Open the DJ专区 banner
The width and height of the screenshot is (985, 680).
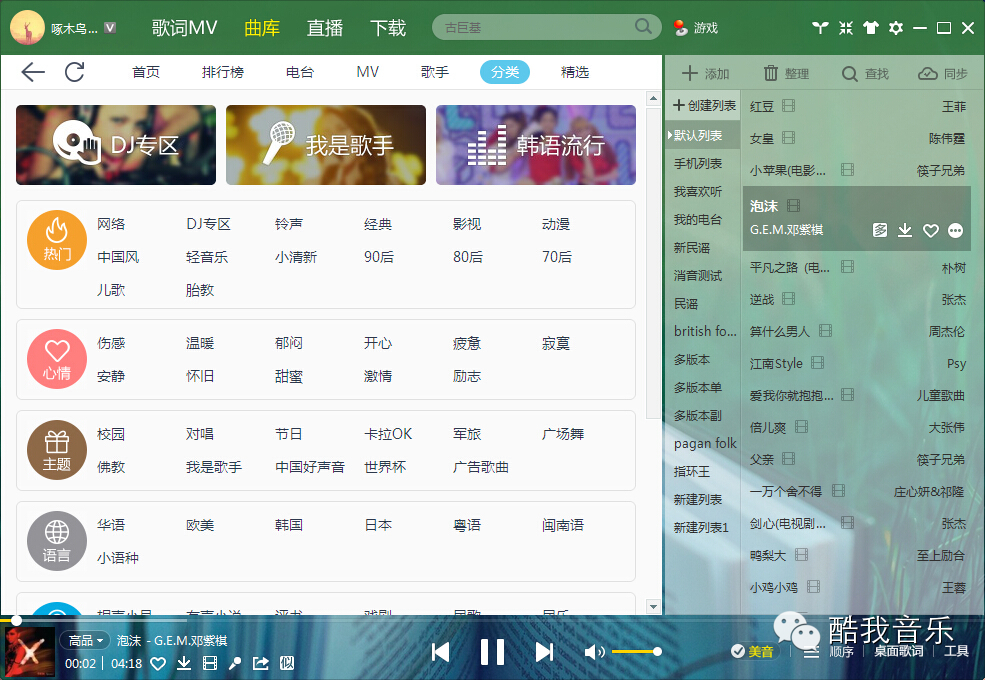tap(116, 145)
